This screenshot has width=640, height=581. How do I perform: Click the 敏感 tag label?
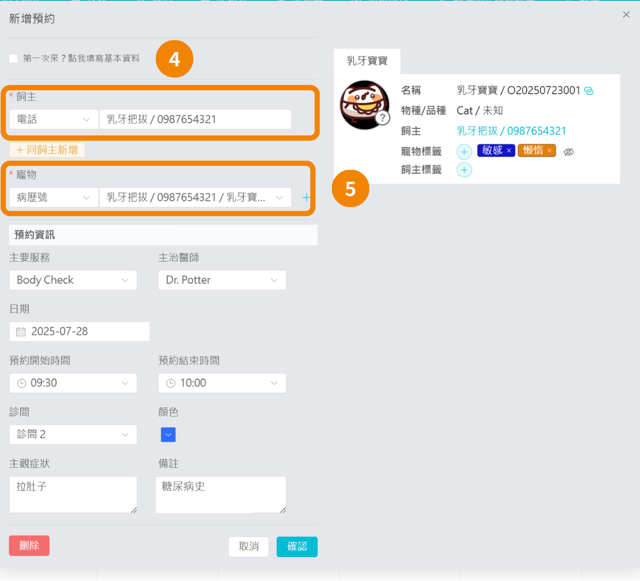[x=492, y=151]
